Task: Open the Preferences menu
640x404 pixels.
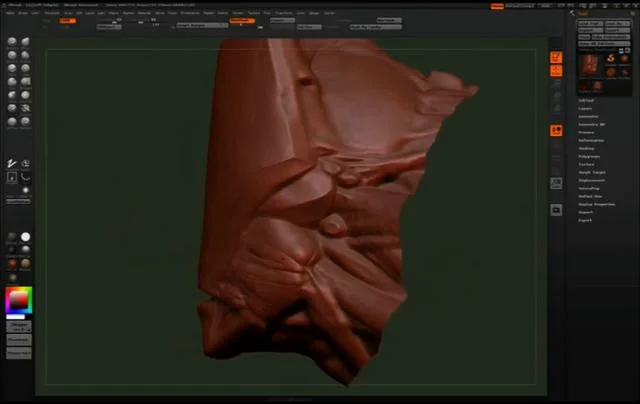Action: pyautogui.click(x=190, y=13)
